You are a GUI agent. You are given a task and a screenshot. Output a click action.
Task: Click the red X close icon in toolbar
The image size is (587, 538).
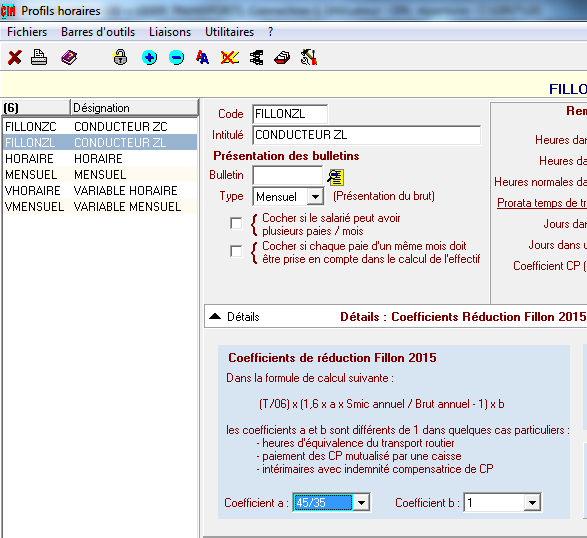(15, 58)
